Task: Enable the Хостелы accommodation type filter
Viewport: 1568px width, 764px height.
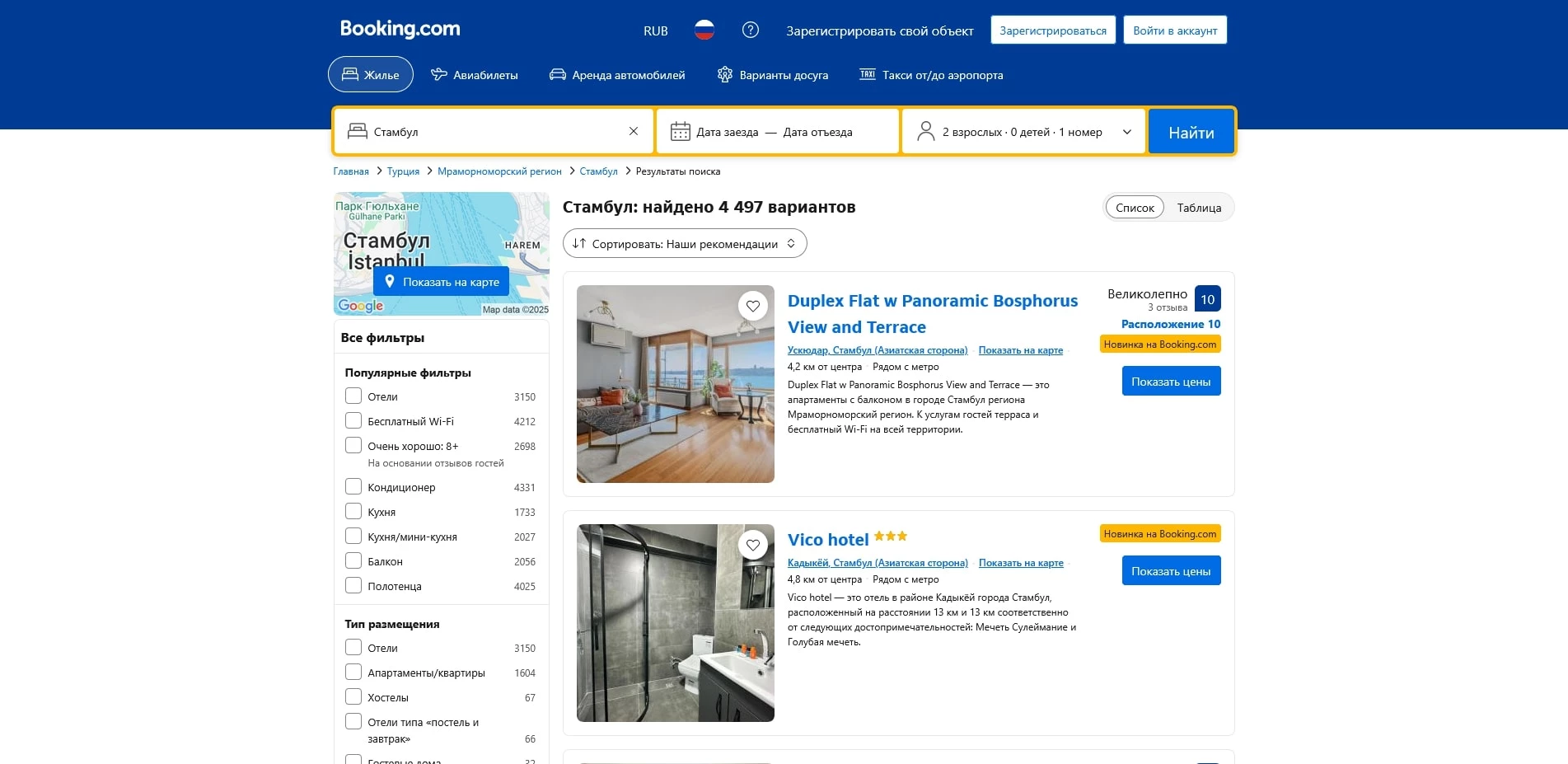Action: [353, 696]
